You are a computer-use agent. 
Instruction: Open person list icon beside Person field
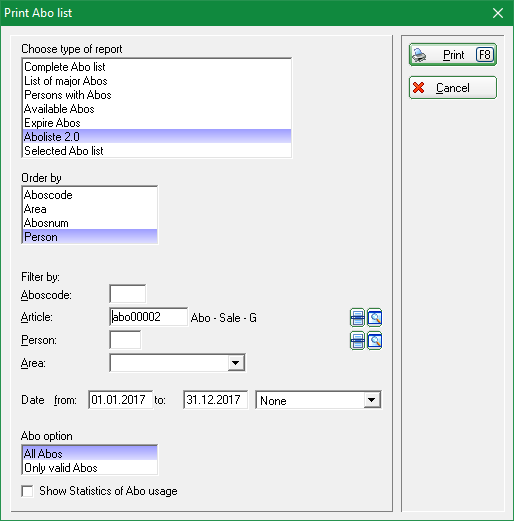tap(357, 341)
